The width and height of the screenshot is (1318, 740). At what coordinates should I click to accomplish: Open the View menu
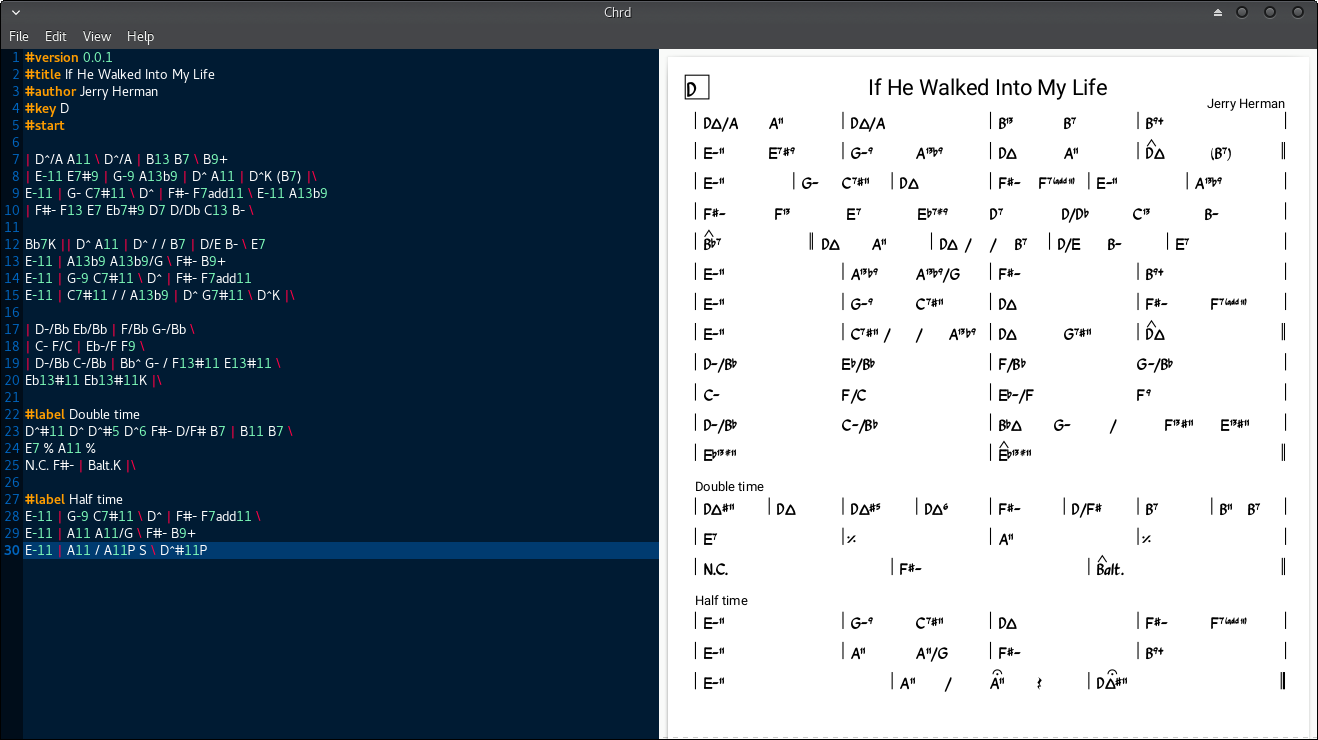point(97,36)
